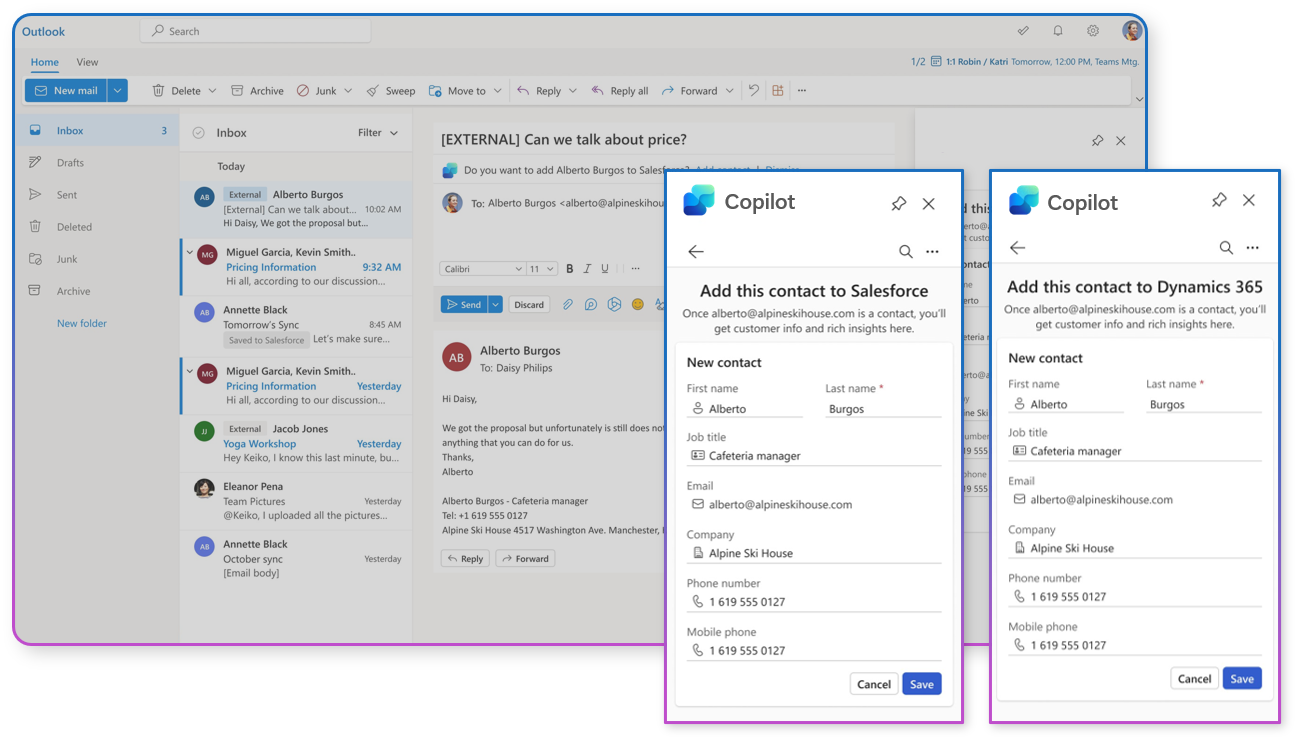Image resolution: width=1295 pixels, height=738 pixels.
Task: Toggle italic formatting in the reply
Action: click(x=587, y=268)
